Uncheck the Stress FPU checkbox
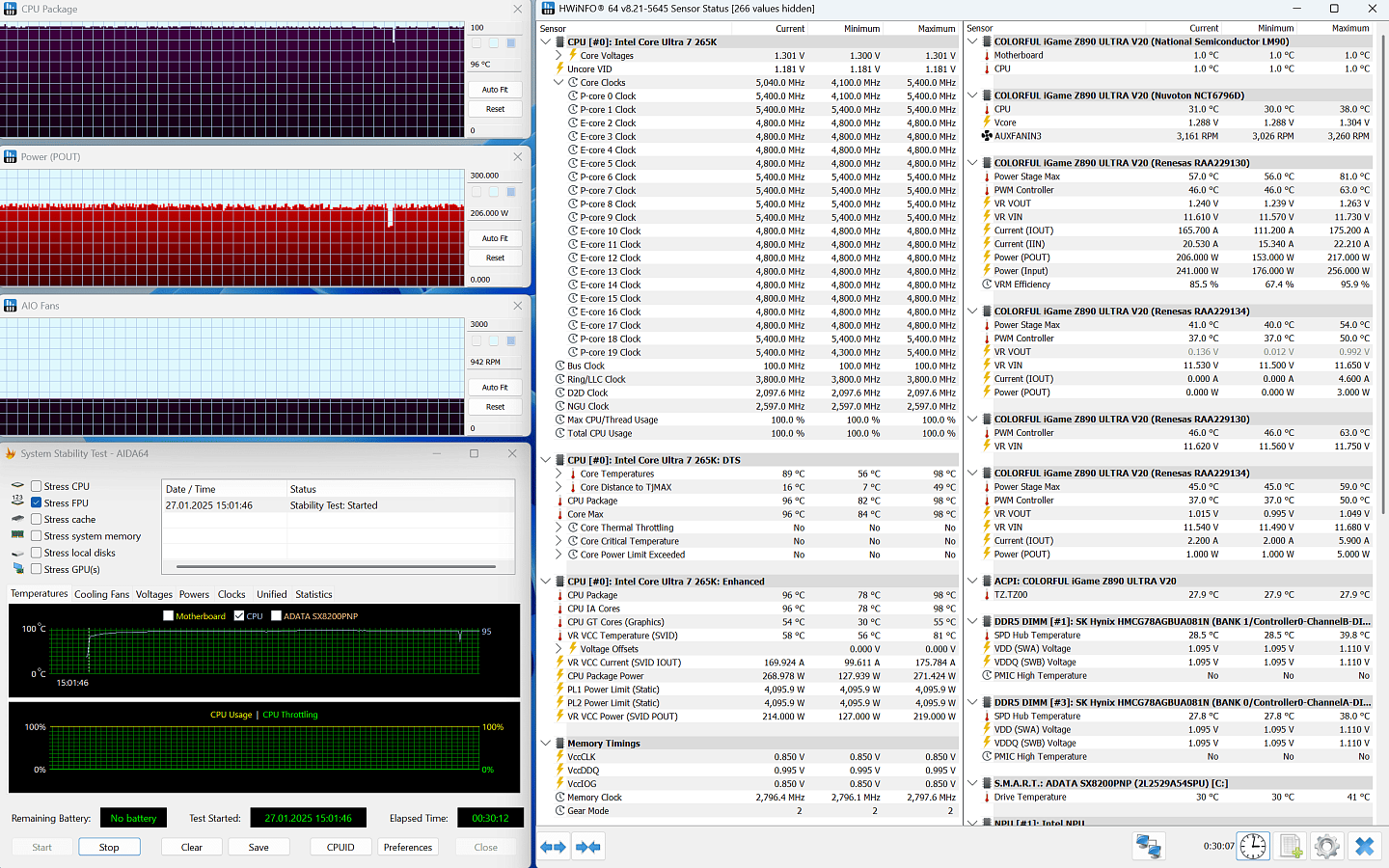The width and height of the screenshot is (1389, 868). pyautogui.click(x=36, y=502)
